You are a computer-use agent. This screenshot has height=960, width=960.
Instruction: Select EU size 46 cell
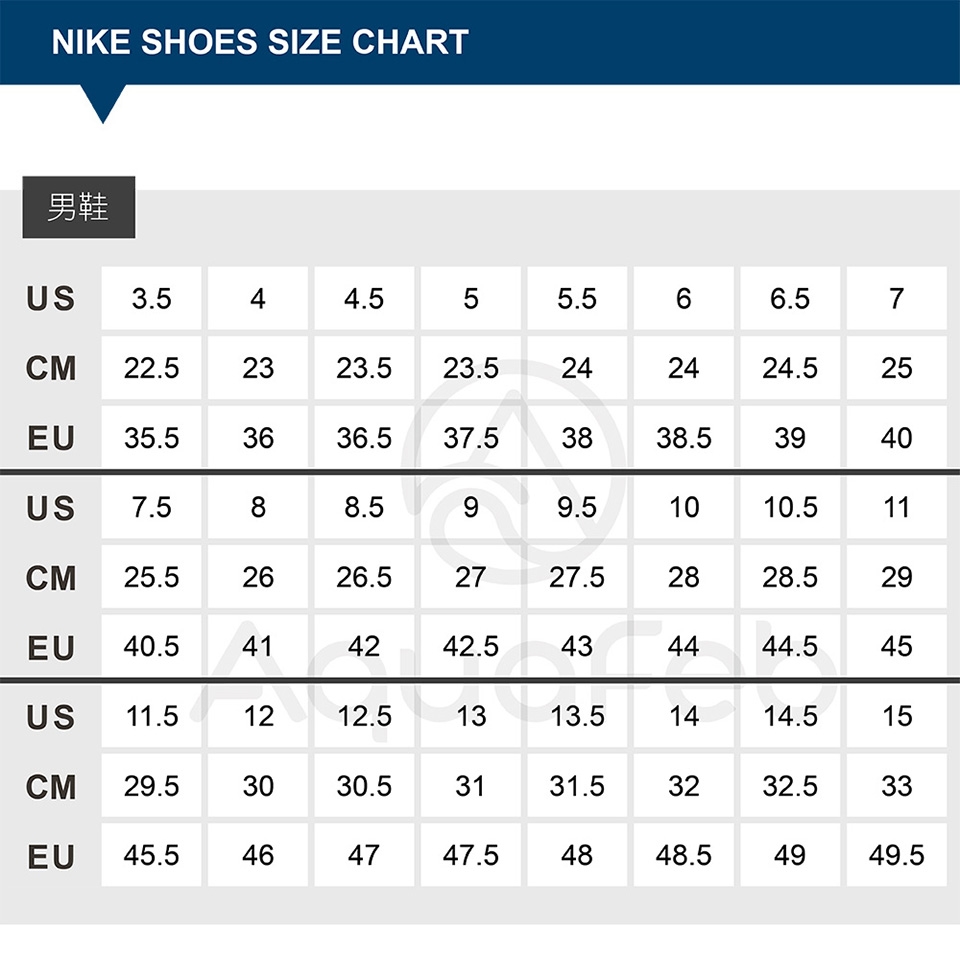pyautogui.click(x=258, y=856)
